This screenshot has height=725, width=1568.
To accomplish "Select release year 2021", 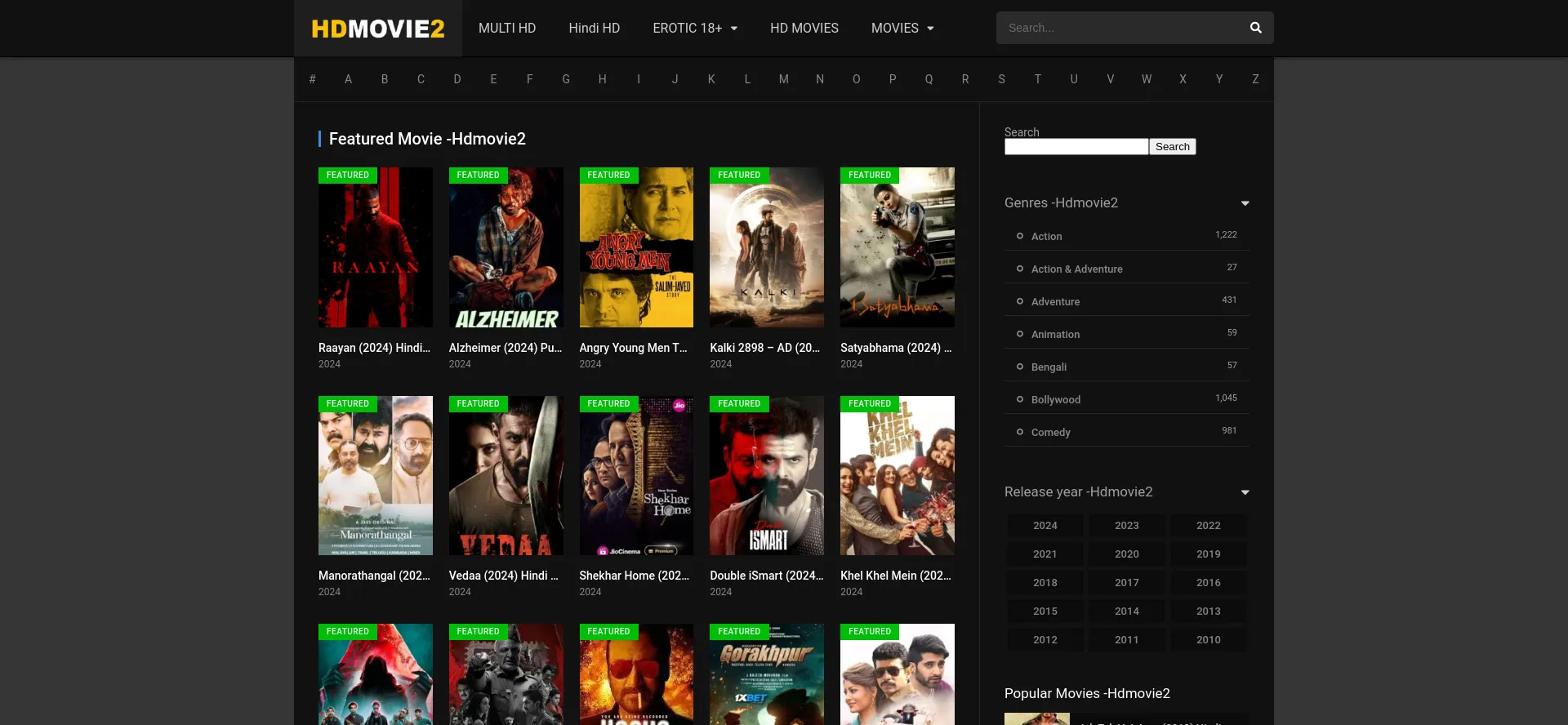I will point(1045,554).
